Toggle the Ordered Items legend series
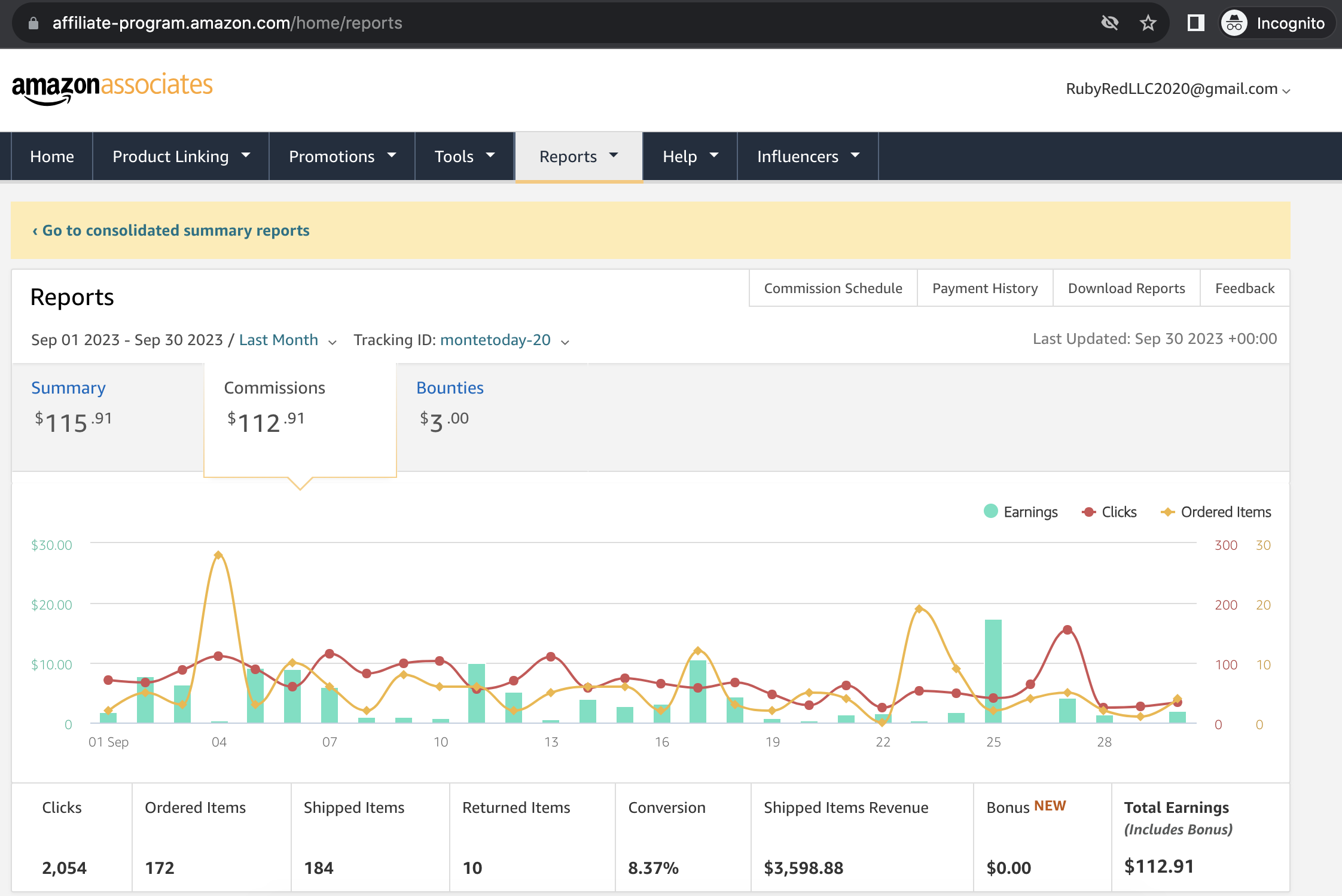 click(1216, 512)
